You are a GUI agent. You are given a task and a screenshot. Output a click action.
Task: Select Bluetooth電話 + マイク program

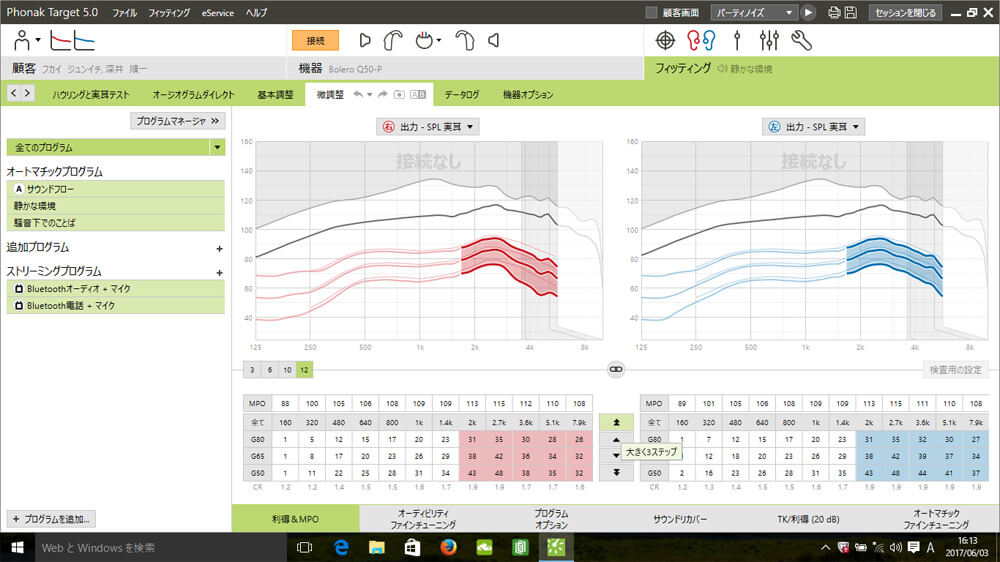tap(115, 306)
